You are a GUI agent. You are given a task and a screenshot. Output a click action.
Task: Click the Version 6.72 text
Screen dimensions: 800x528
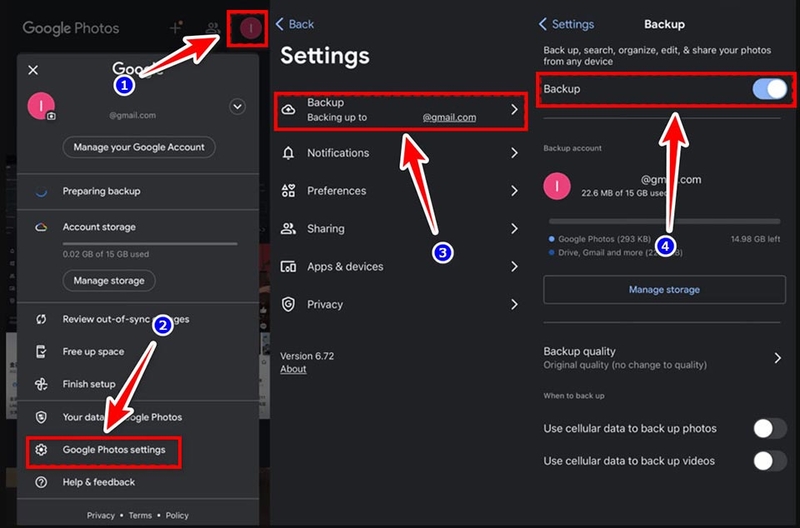point(307,356)
